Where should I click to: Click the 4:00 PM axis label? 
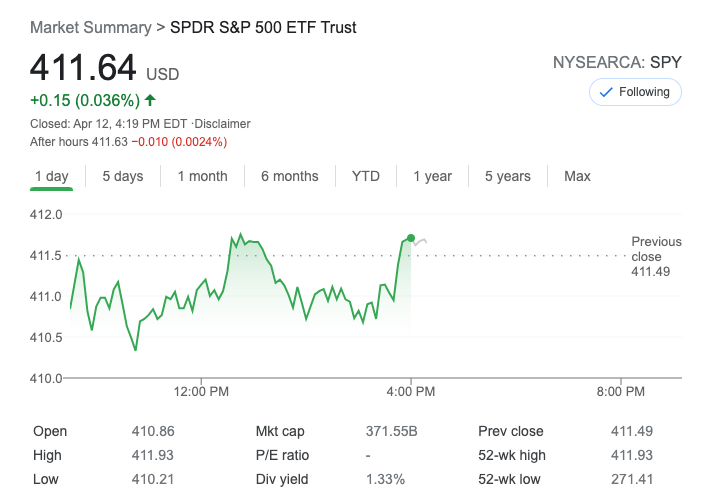pyautogui.click(x=411, y=391)
